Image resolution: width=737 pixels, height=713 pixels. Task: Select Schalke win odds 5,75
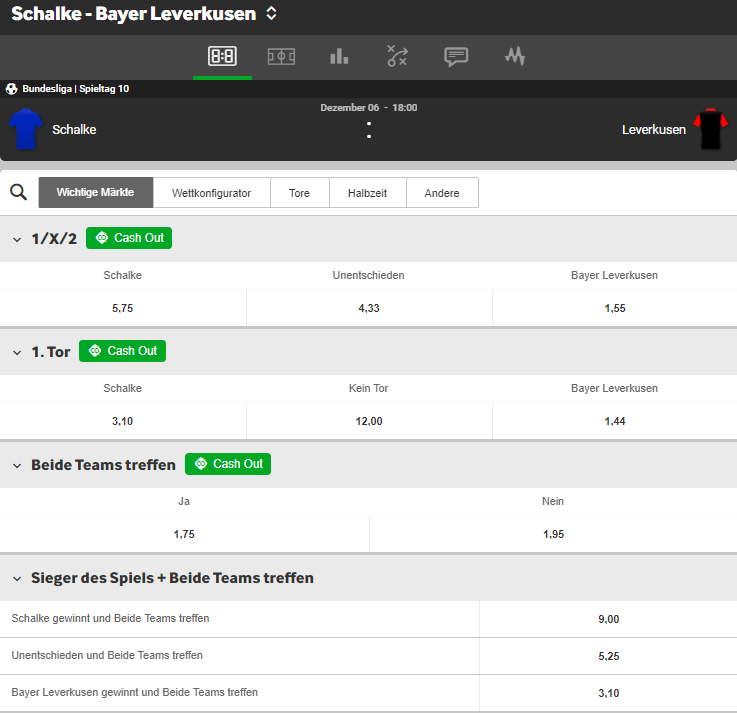[123, 308]
